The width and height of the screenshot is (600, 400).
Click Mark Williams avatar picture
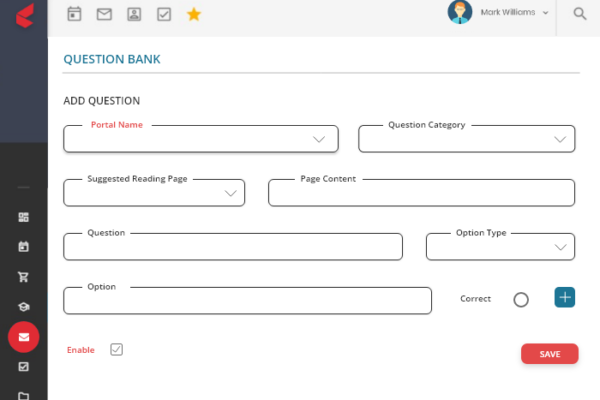460,12
